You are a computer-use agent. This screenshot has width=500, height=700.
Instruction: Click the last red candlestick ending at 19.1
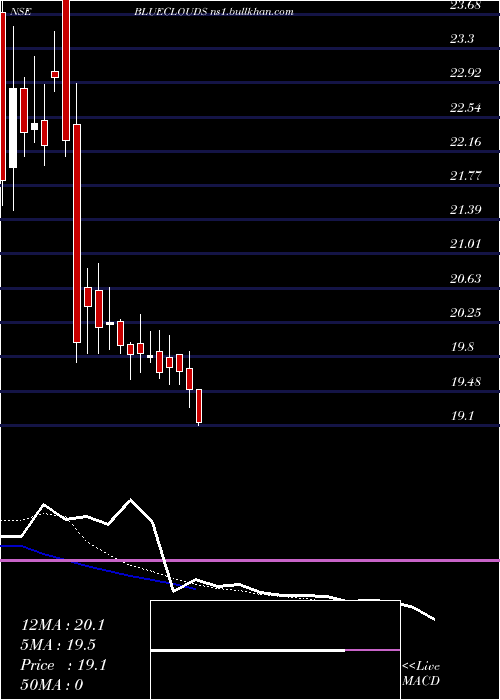coord(199,406)
